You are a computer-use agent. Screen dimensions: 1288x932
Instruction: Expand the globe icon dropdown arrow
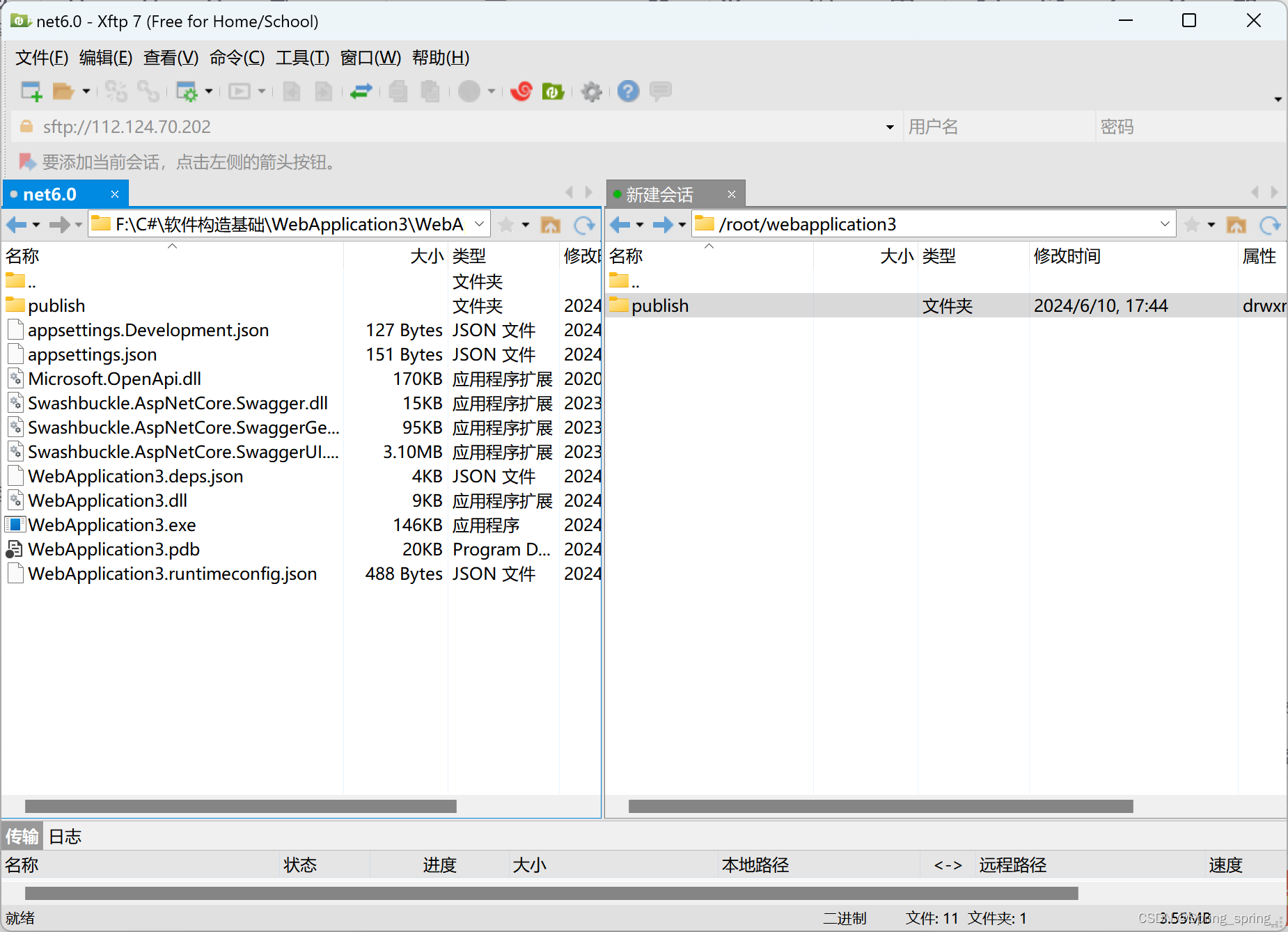coord(492,91)
